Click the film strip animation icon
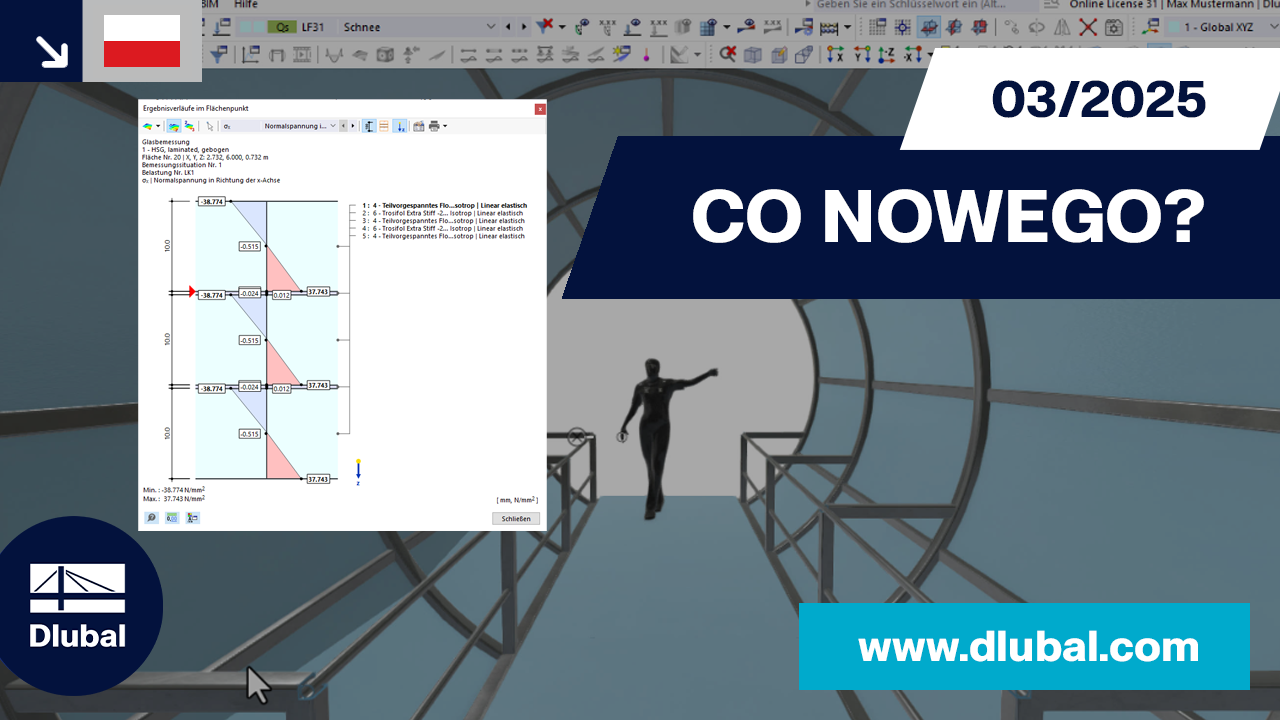Screen dimensions: 1280x720 point(302,54)
